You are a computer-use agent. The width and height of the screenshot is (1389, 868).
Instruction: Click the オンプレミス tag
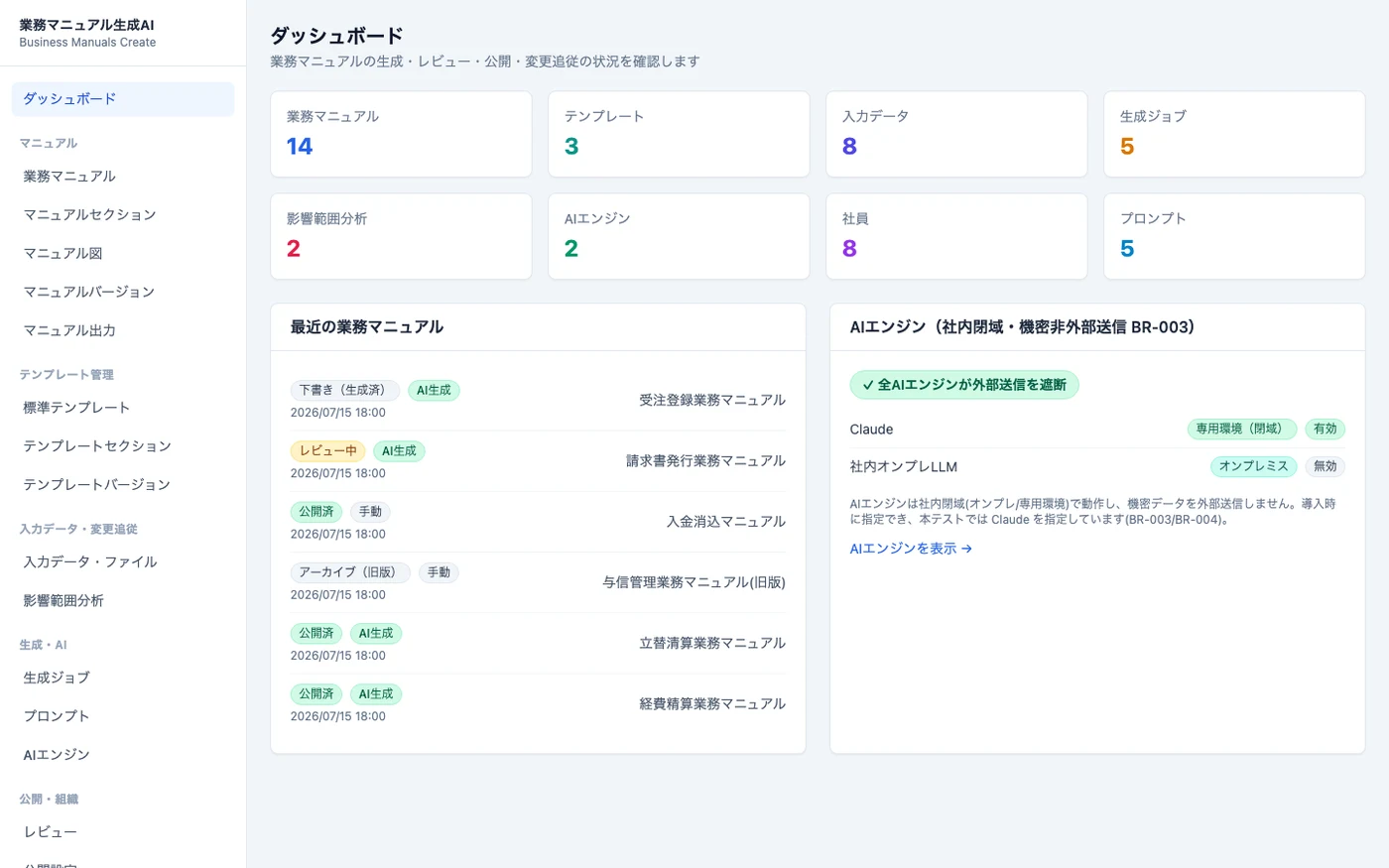(x=1254, y=466)
